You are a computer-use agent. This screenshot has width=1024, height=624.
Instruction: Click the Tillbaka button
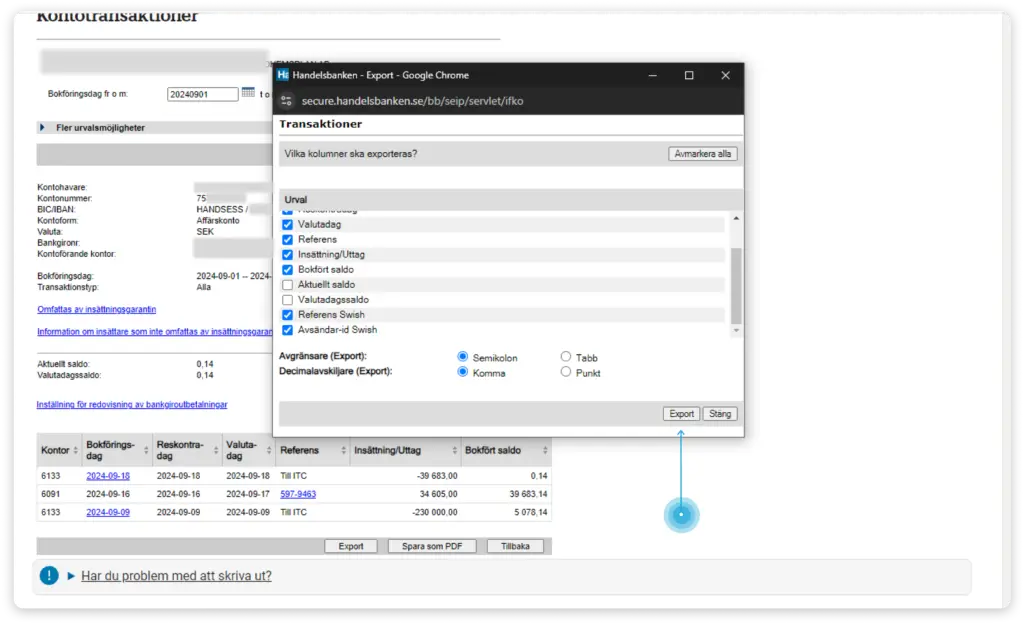(515, 546)
